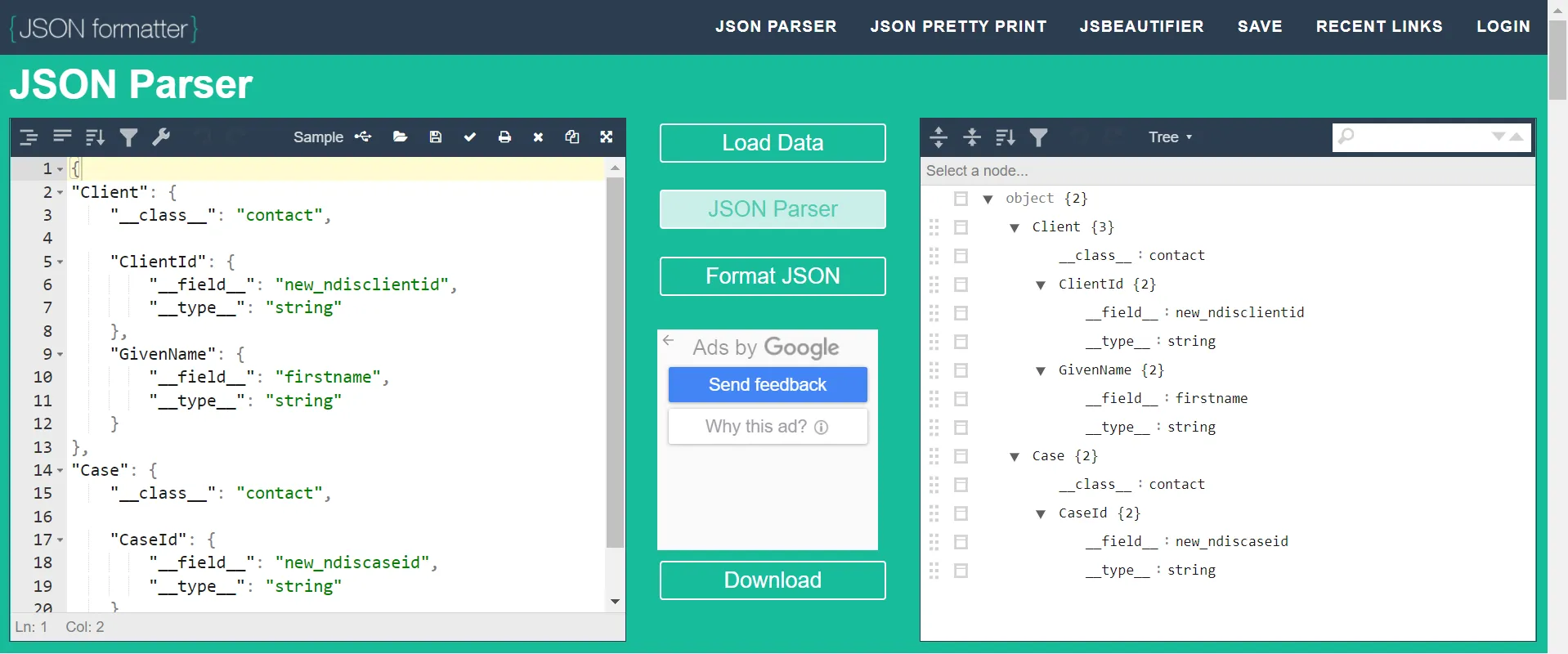Open the filter tool in the left editor toolbar
The height and width of the screenshot is (654, 1568).
pyautogui.click(x=128, y=137)
